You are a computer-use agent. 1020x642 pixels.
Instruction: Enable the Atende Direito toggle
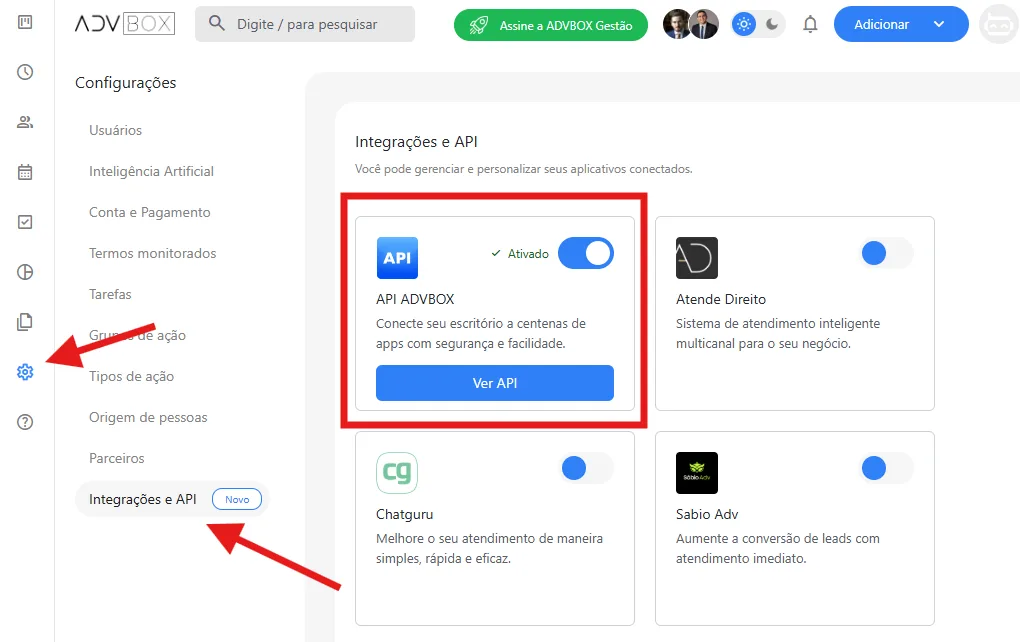coord(886,254)
